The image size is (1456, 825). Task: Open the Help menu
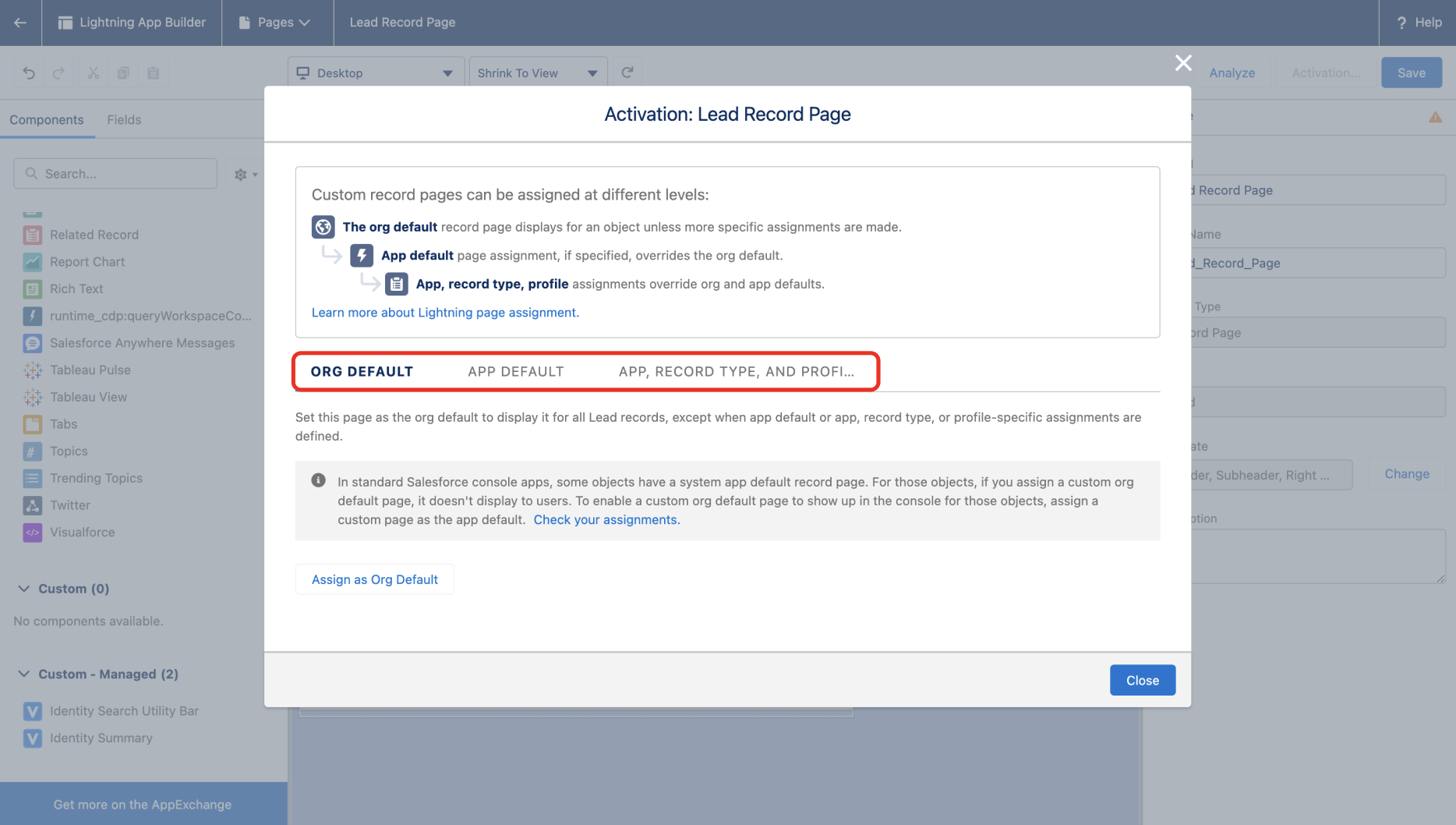1419,23
